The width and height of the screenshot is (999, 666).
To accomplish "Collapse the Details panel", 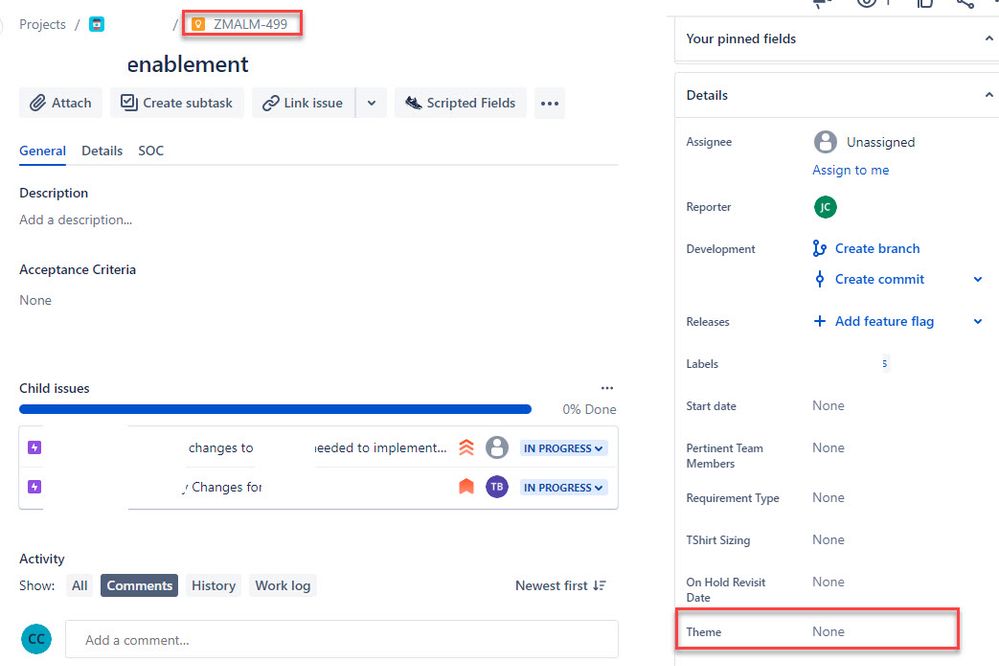I will click(988, 95).
